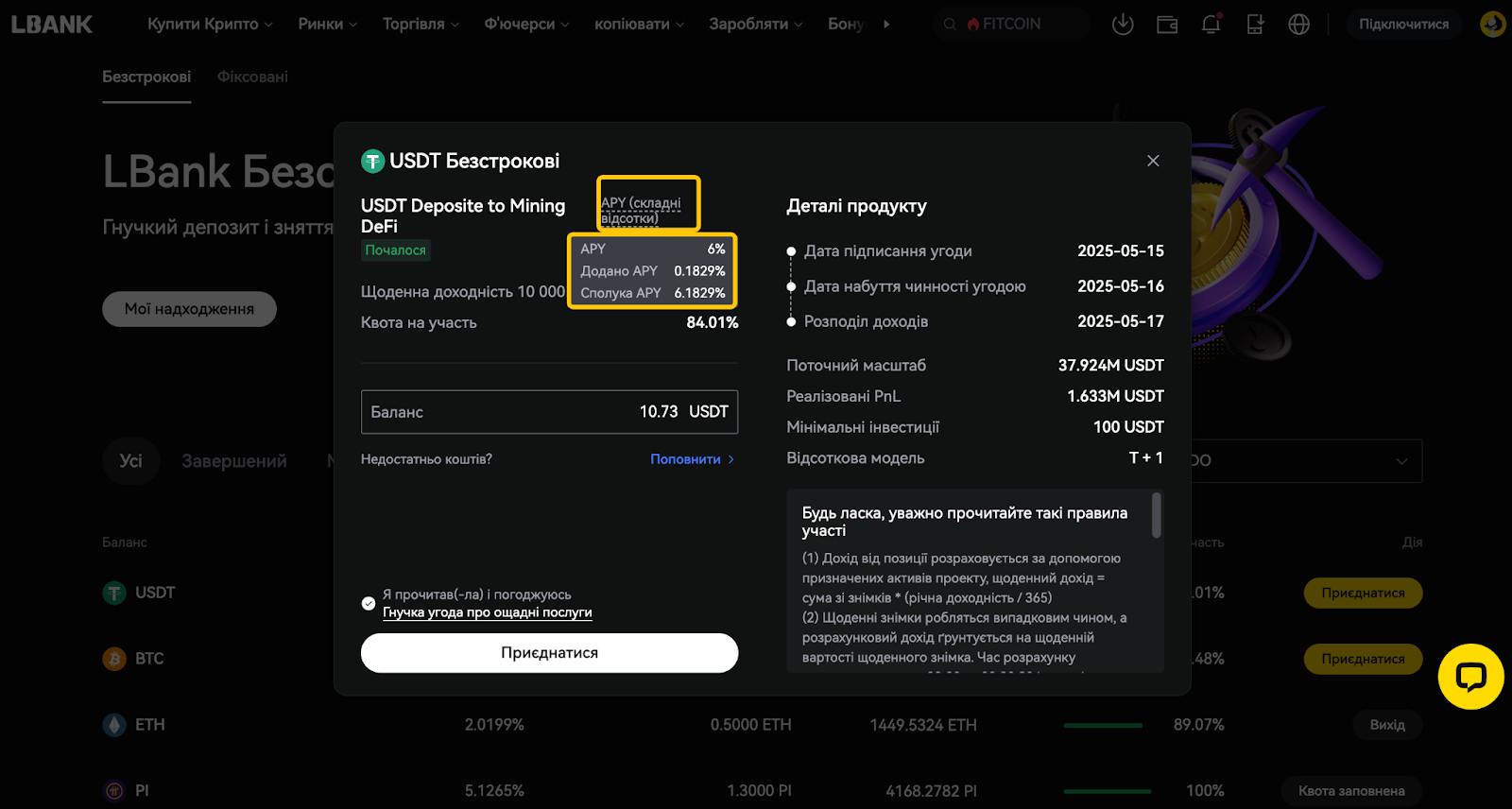Open the Гнучка угода про ощадні послуги link
The height and width of the screenshot is (809, 1512).
tap(488, 612)
